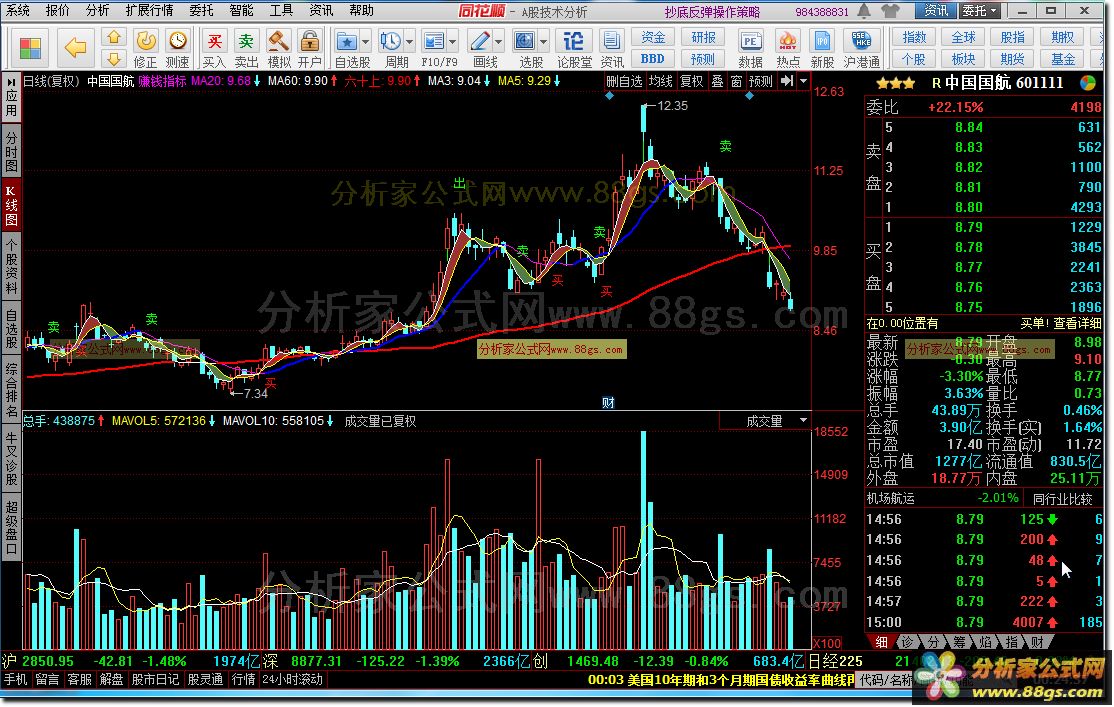The image size is (1114, 707).
Task: Toggle the 窗 window button
Action: click(737, 81)
